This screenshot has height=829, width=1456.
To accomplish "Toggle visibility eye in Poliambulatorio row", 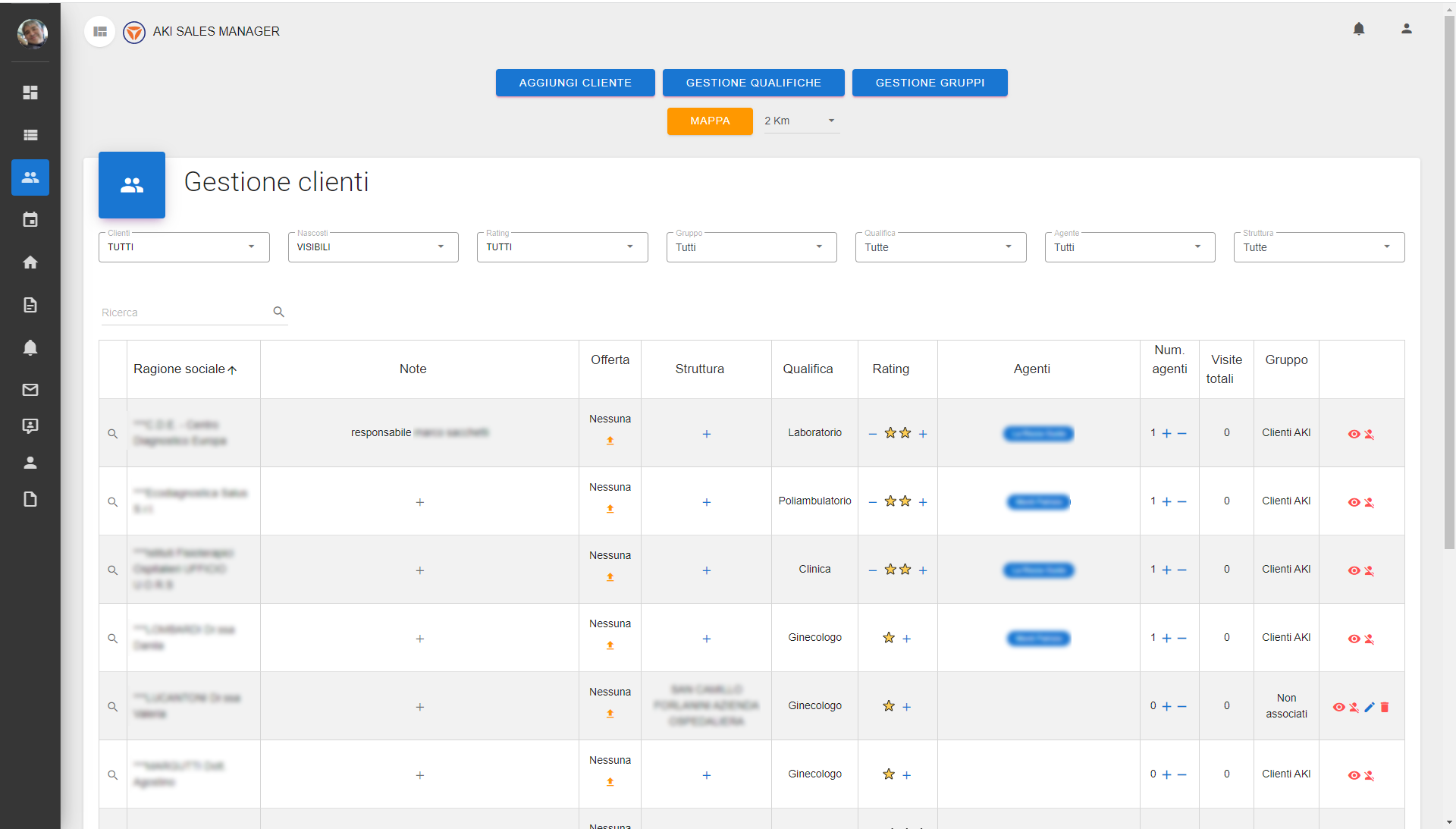I will (1354, 503).
